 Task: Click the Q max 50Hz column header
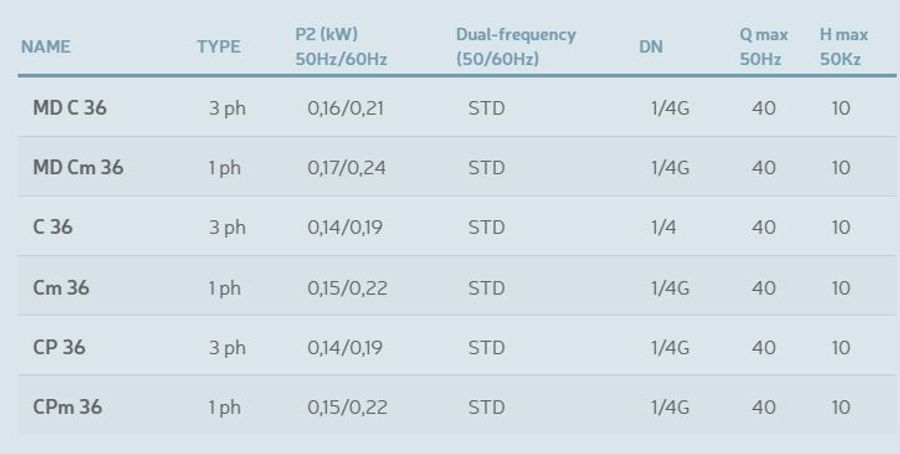(x=763, y=47)
